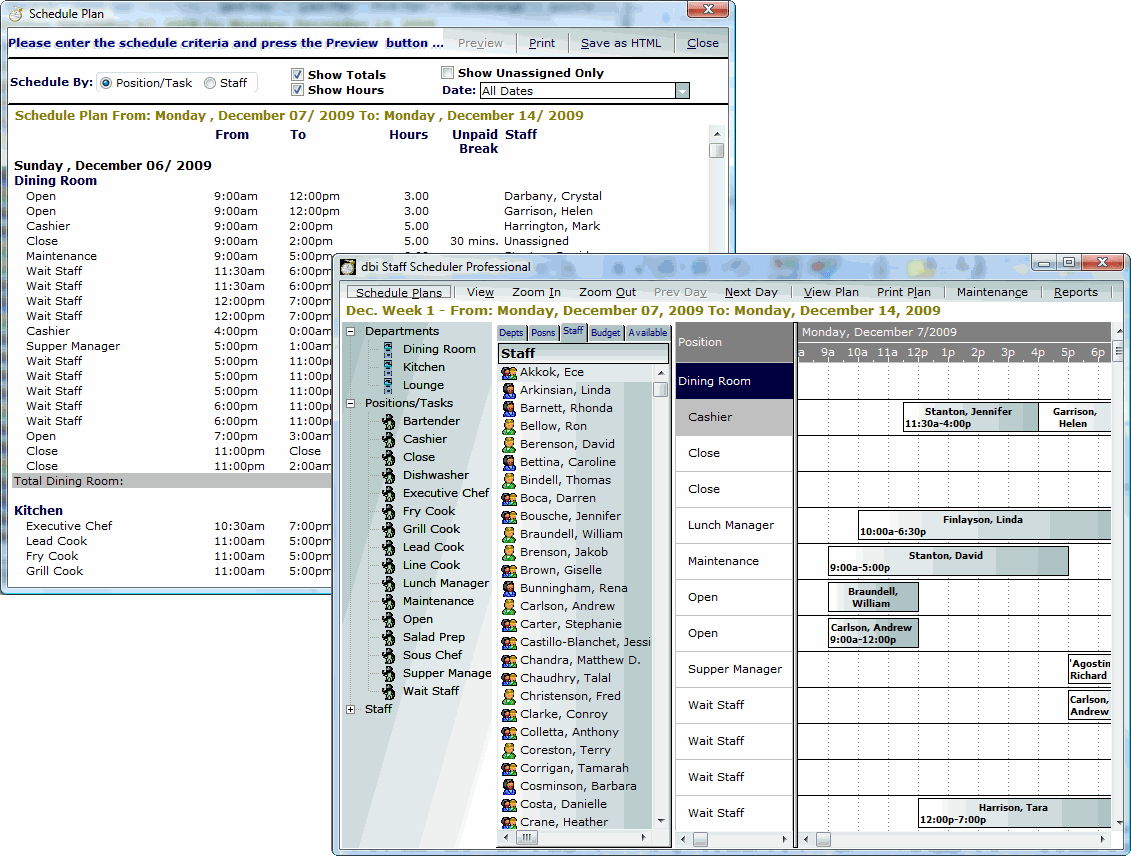
Task: Select the Dishwasher position icon
Action: (x=389, y=475)
